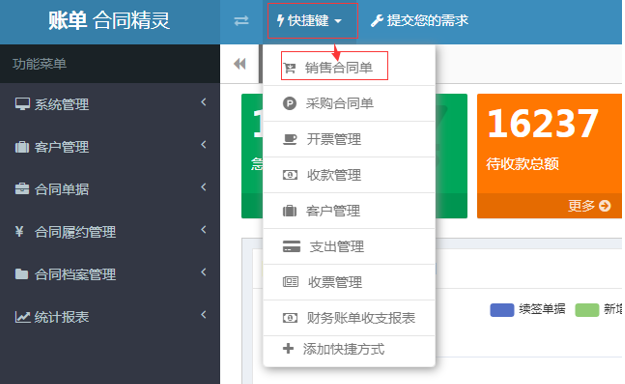Expand the 合同履约管理 chevron
Image resolution: width=625 pixels, height=384 pixels.
[204, 230]
